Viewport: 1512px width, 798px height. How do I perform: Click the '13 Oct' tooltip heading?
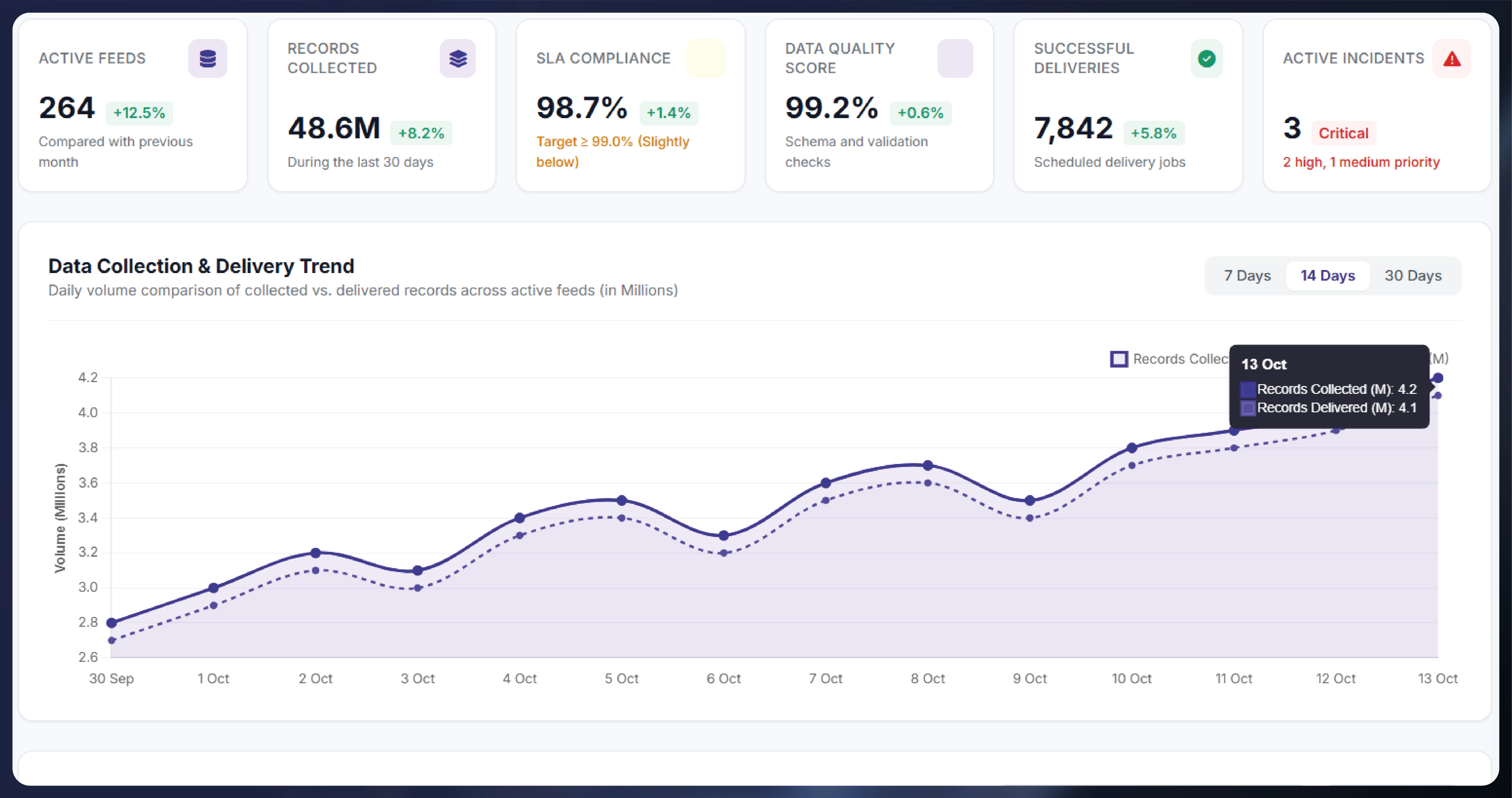click(x=1264, y=364)
